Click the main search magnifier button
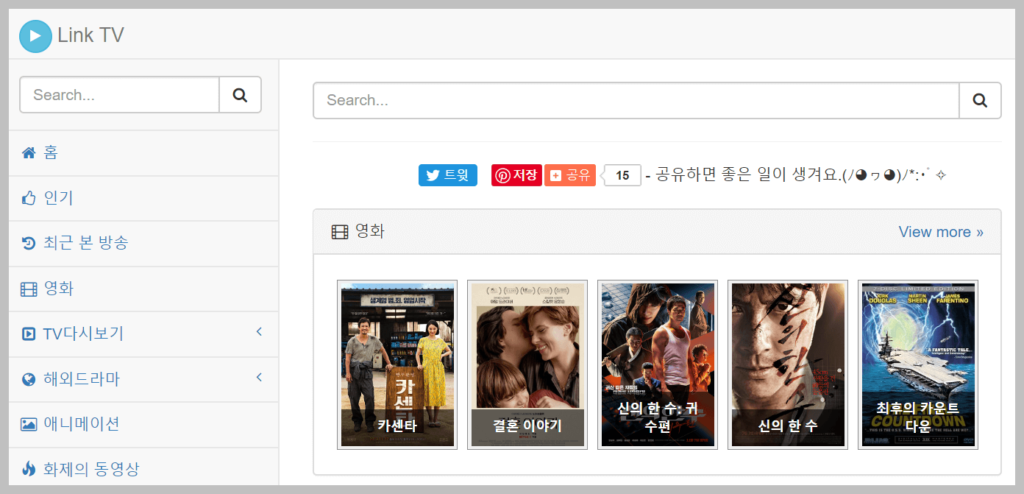 tap(980, 101)
